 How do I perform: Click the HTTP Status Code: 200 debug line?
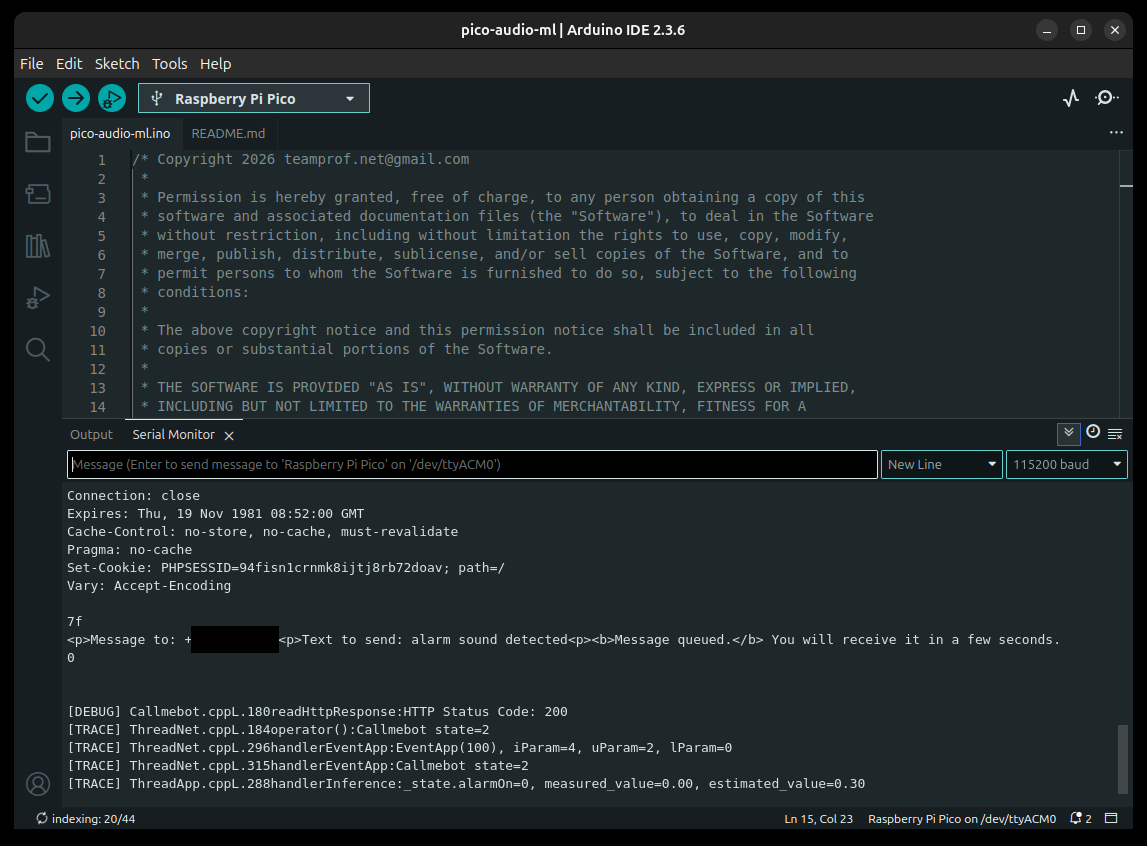pyautogui.click(x=317, y=711)
